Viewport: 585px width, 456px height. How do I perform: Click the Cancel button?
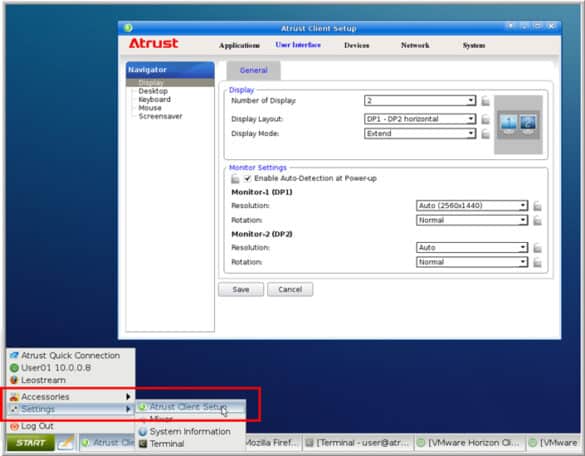290,290
